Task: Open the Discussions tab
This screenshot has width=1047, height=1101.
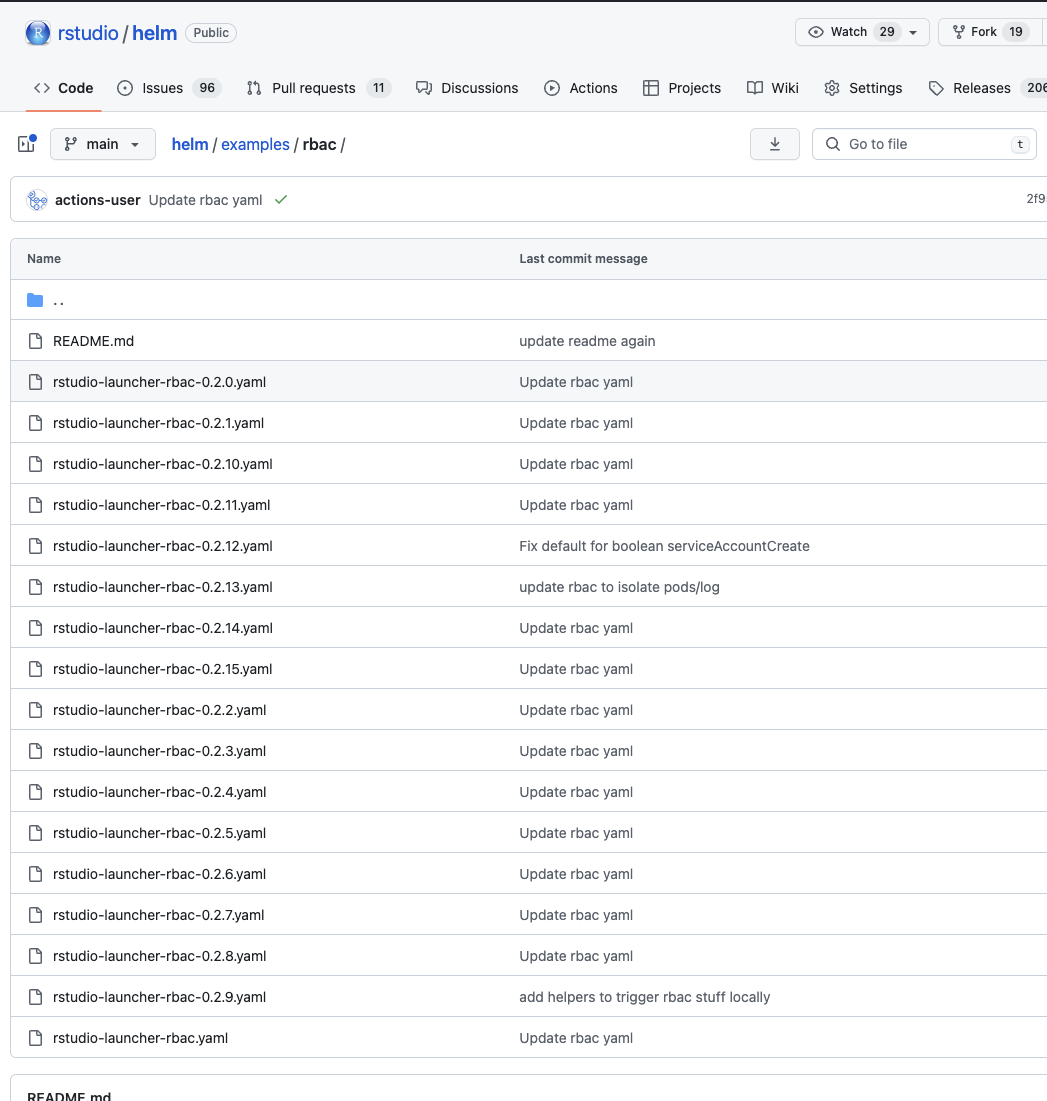Action: [x=467, y=88]
